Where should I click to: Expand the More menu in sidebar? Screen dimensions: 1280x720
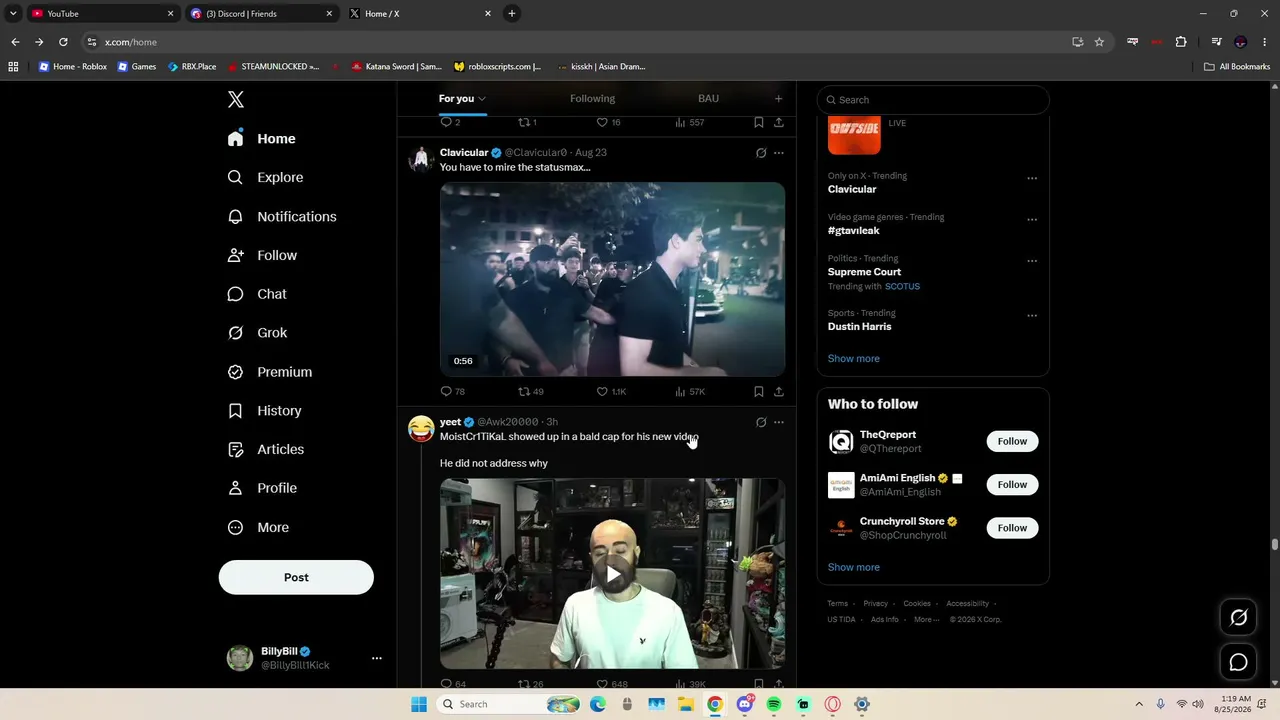[258, 527]
